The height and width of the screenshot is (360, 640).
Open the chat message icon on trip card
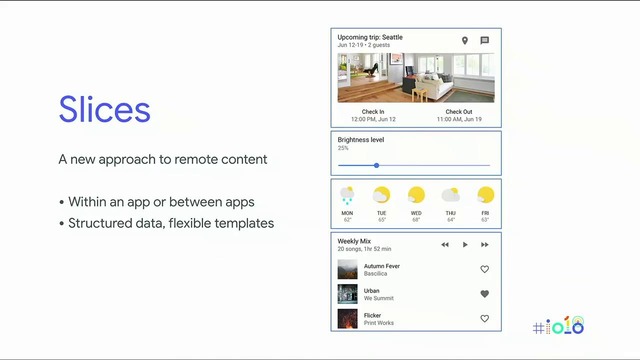[x=484, y=40]
